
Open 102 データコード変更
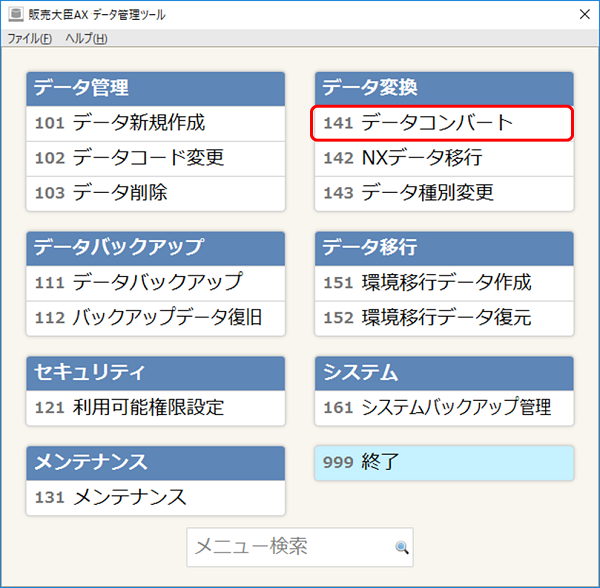[x=155, y=159]
